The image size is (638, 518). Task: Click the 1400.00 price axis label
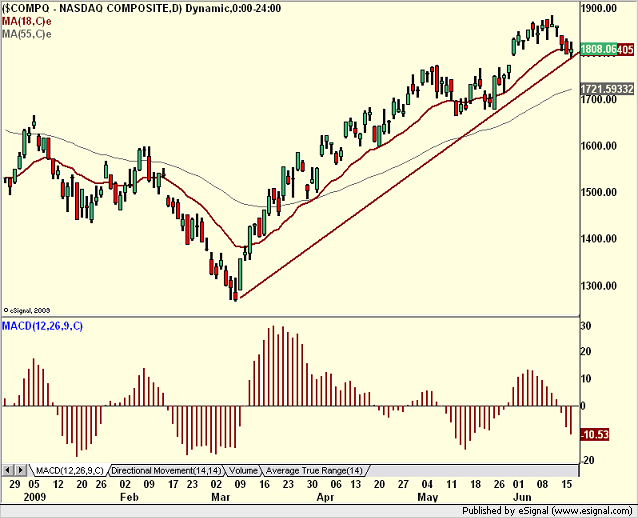click(x=599, y=239)
